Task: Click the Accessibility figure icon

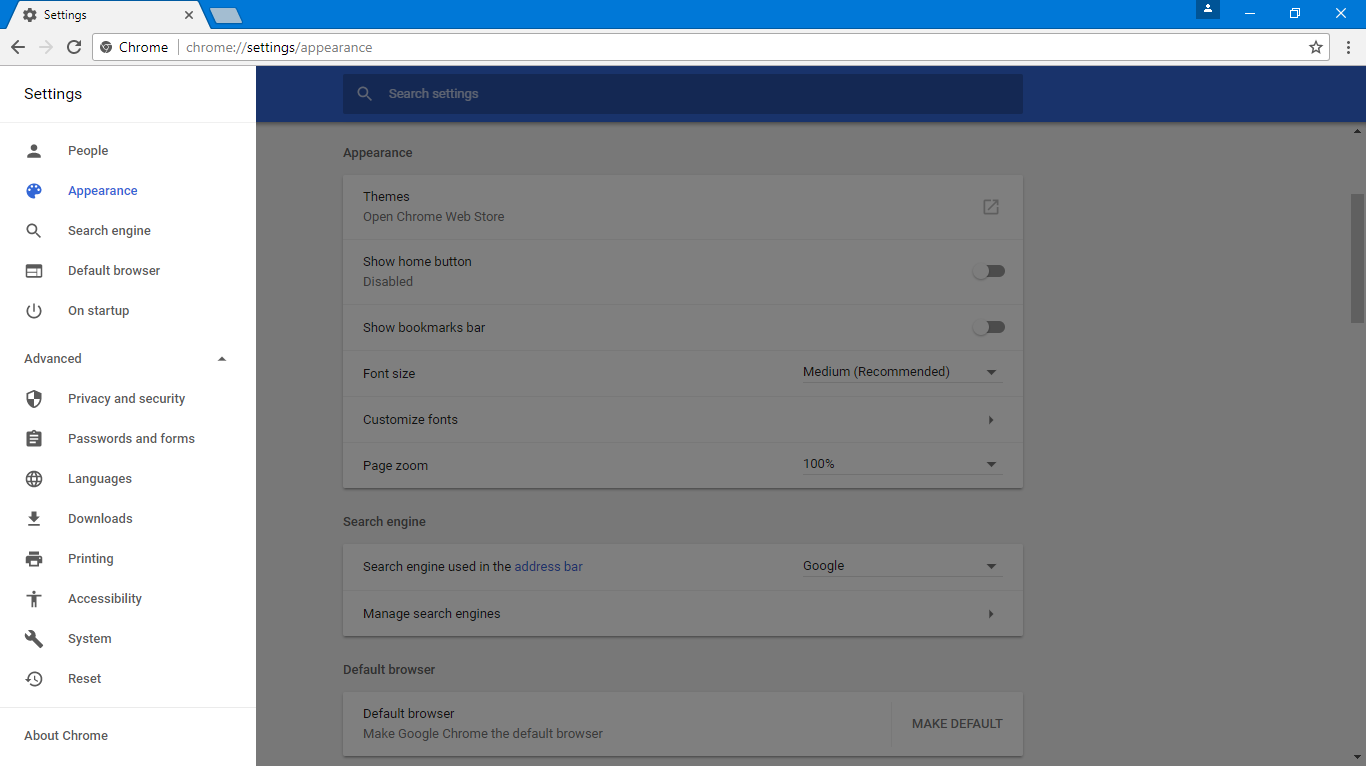Action: (x=34, y=599)
